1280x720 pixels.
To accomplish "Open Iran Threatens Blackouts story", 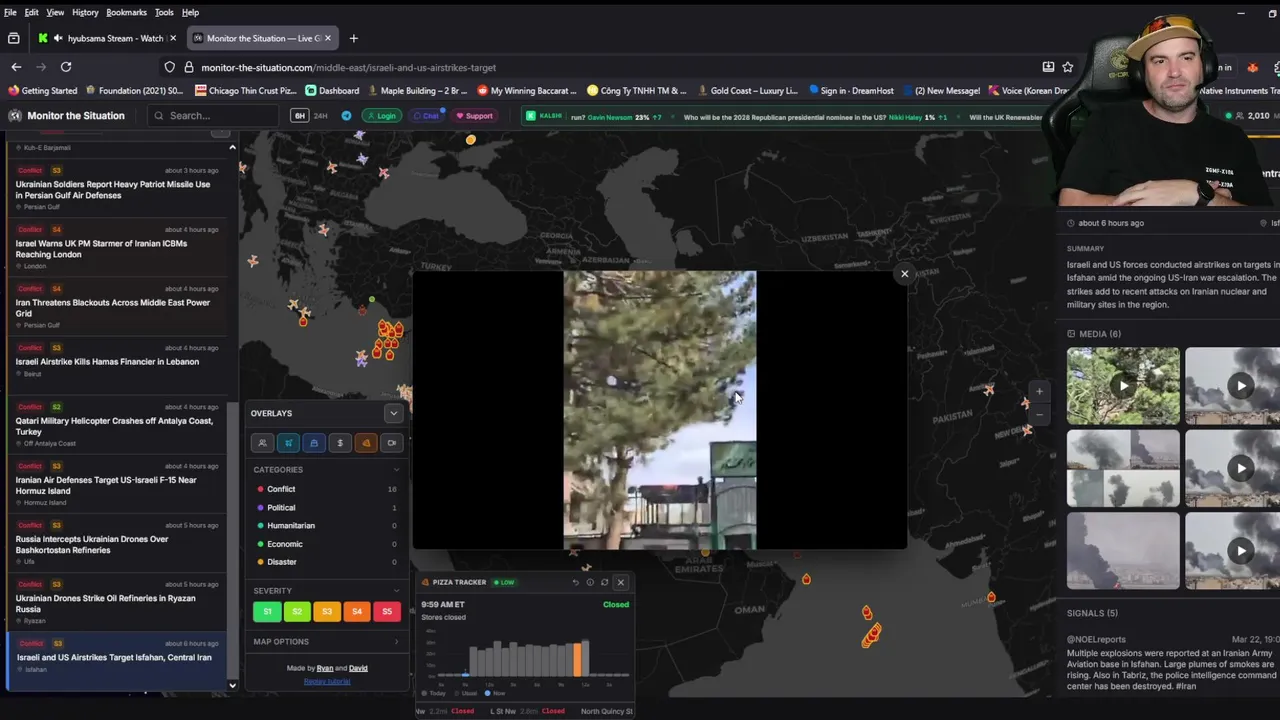I will click(117, 307).
